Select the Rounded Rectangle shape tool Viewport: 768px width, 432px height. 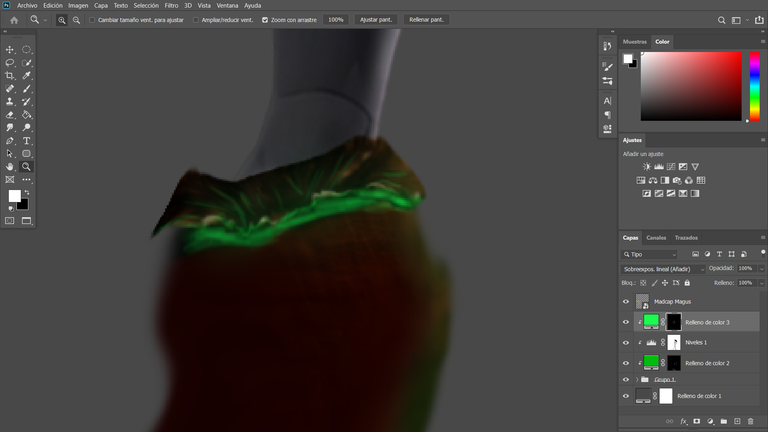26,153
